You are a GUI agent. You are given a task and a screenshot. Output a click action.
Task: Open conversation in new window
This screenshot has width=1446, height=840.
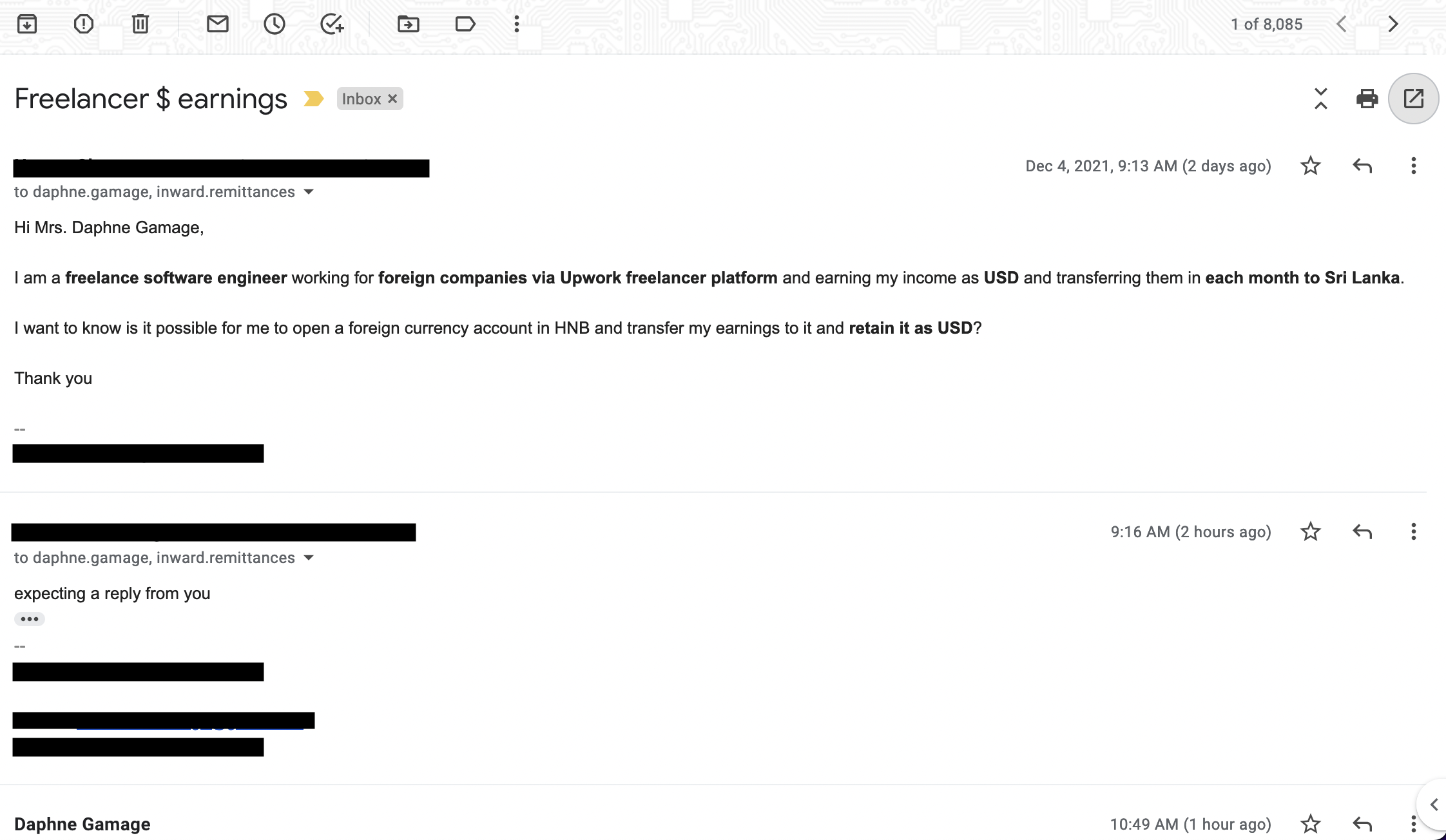pyautogui.click(x=1413, y=99)
